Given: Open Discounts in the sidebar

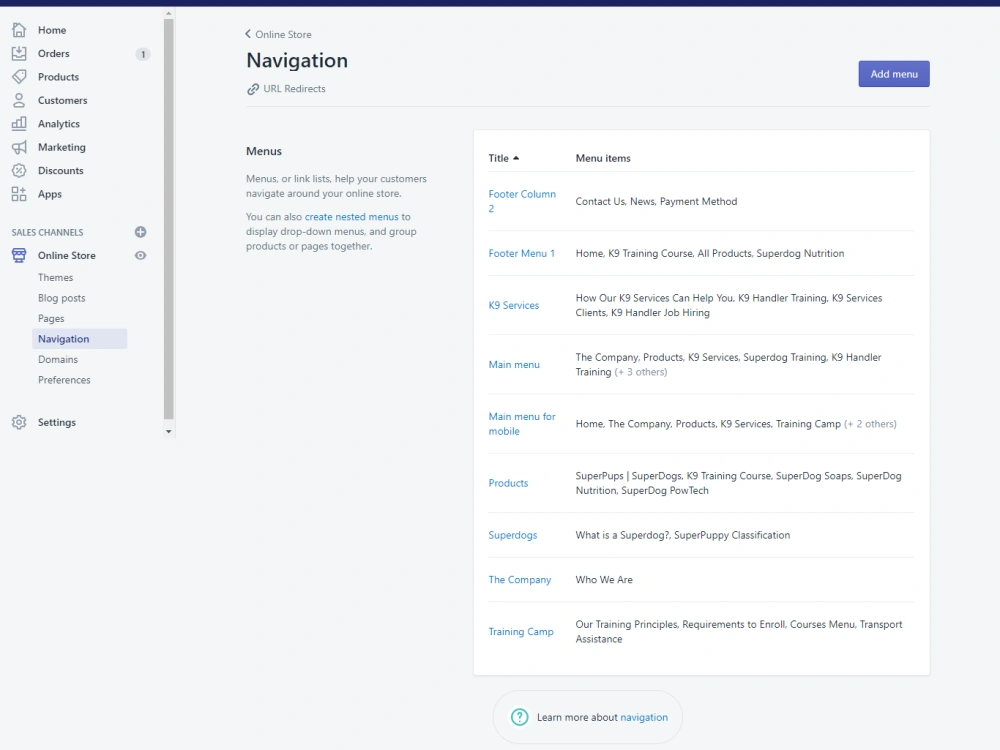Looking at the screenshot, I should pos(61,170).
